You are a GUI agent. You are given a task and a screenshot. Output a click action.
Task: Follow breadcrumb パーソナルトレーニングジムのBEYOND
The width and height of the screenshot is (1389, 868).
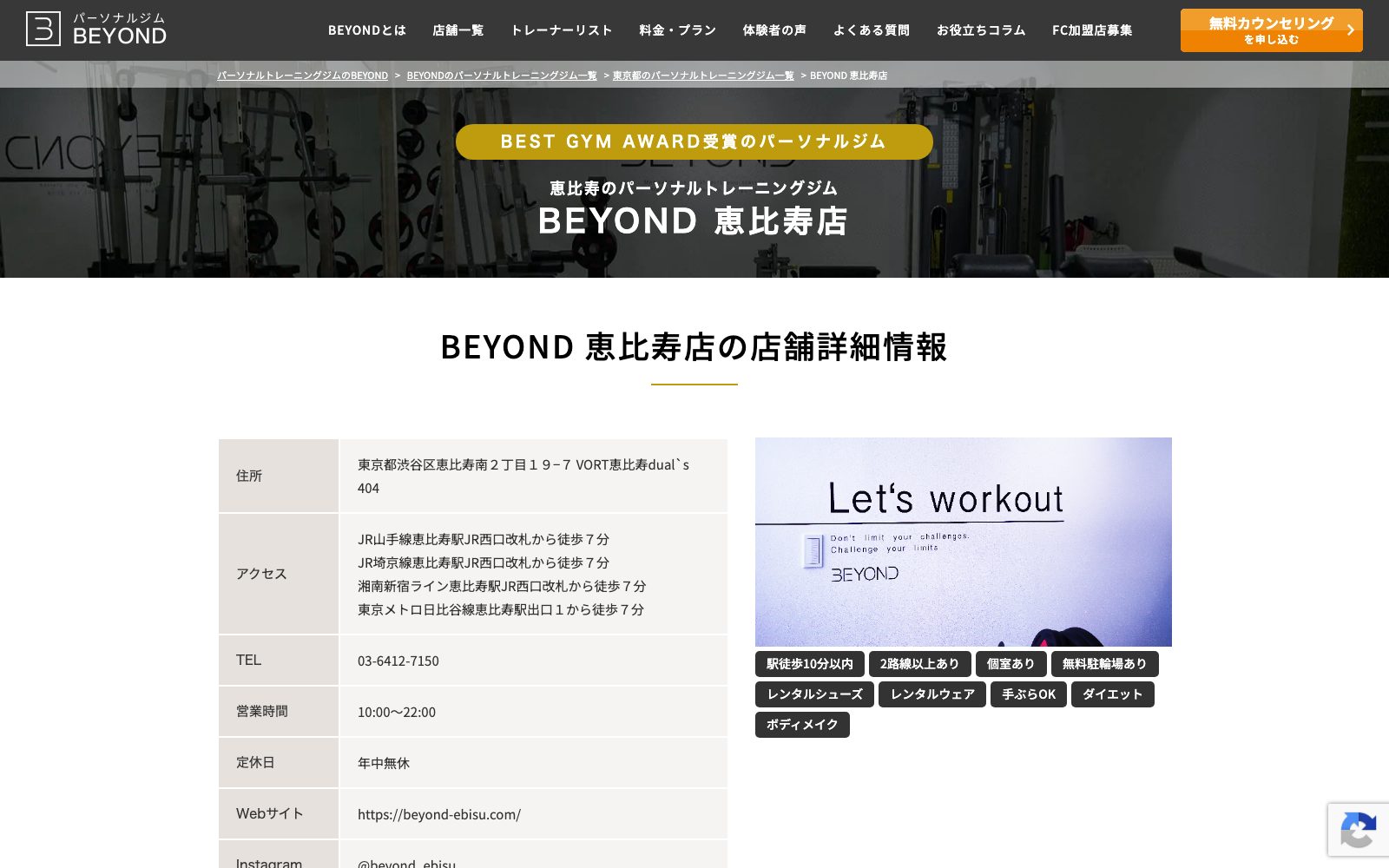pyautogui.click(x=302, y=76)
